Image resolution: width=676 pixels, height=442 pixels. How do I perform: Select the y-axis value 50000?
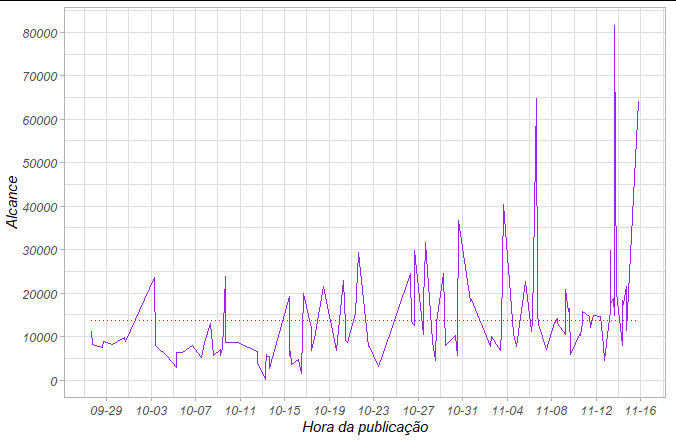[x=40, y=164]
